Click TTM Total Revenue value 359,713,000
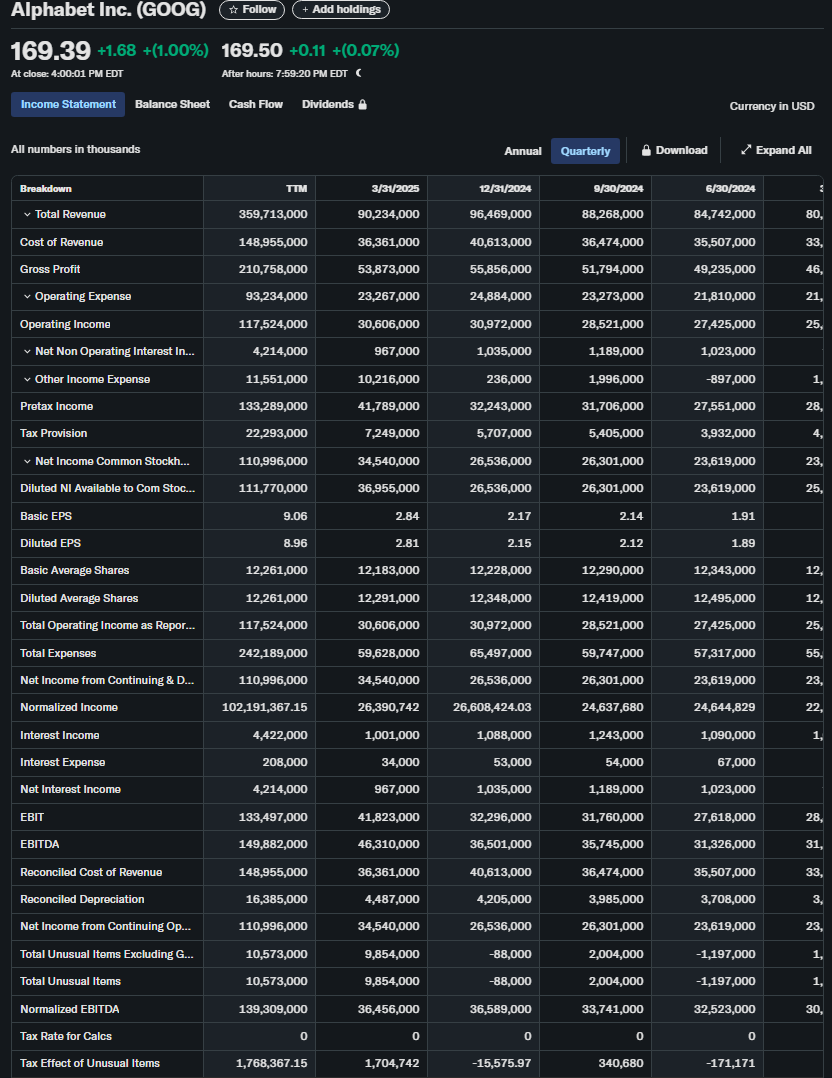Screen dimensions: 832x1078 coord(273,214)
